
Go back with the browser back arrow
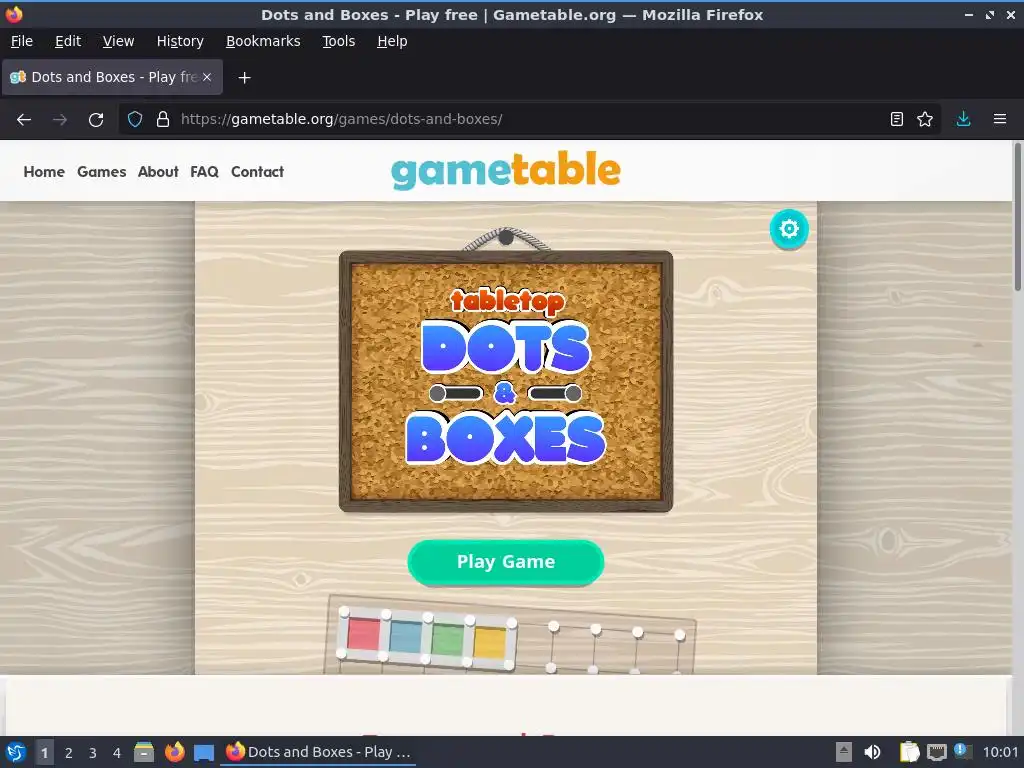[24, 120]
